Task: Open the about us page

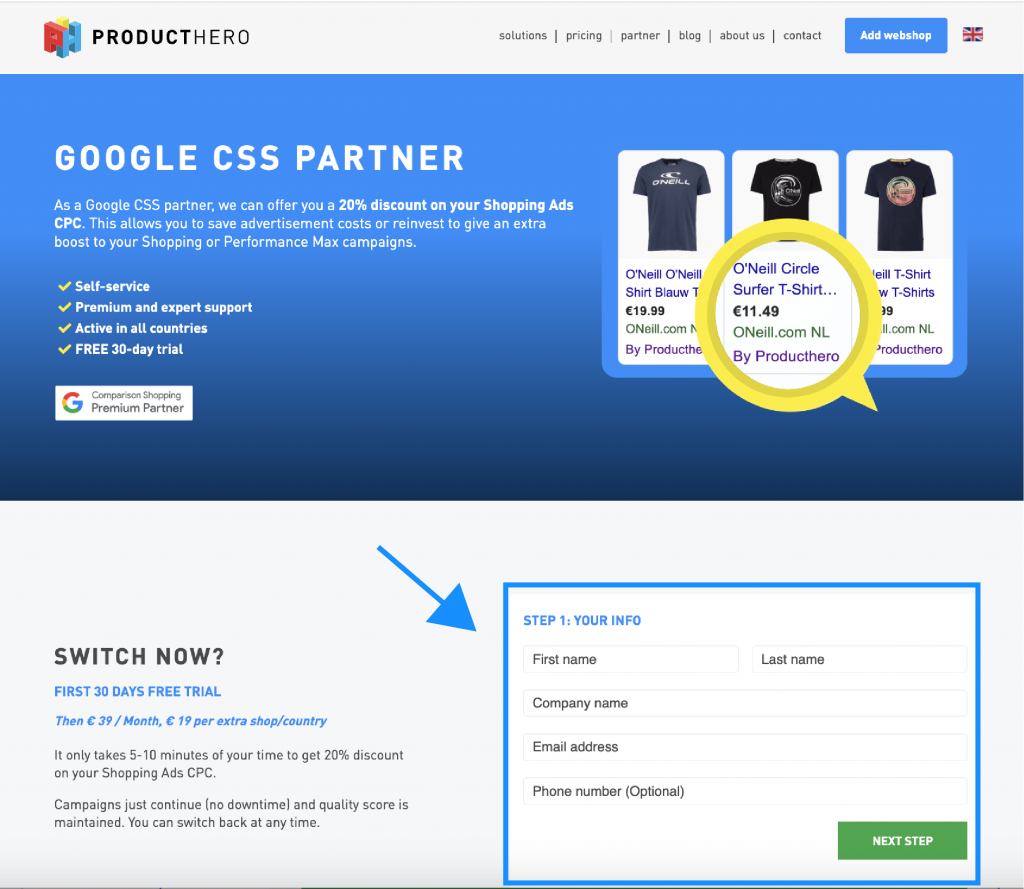Action: coord(742,36)
